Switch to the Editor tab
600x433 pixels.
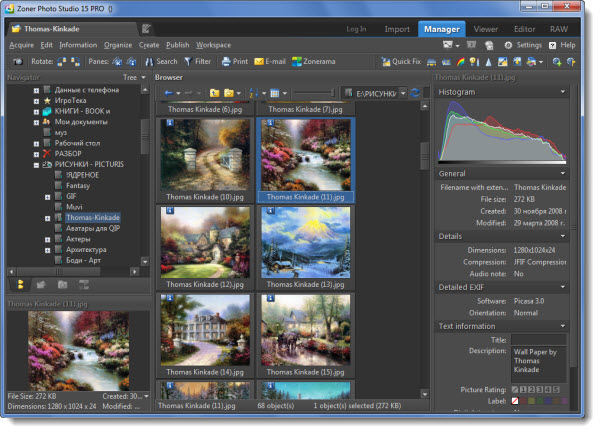(x=524, y=29)
